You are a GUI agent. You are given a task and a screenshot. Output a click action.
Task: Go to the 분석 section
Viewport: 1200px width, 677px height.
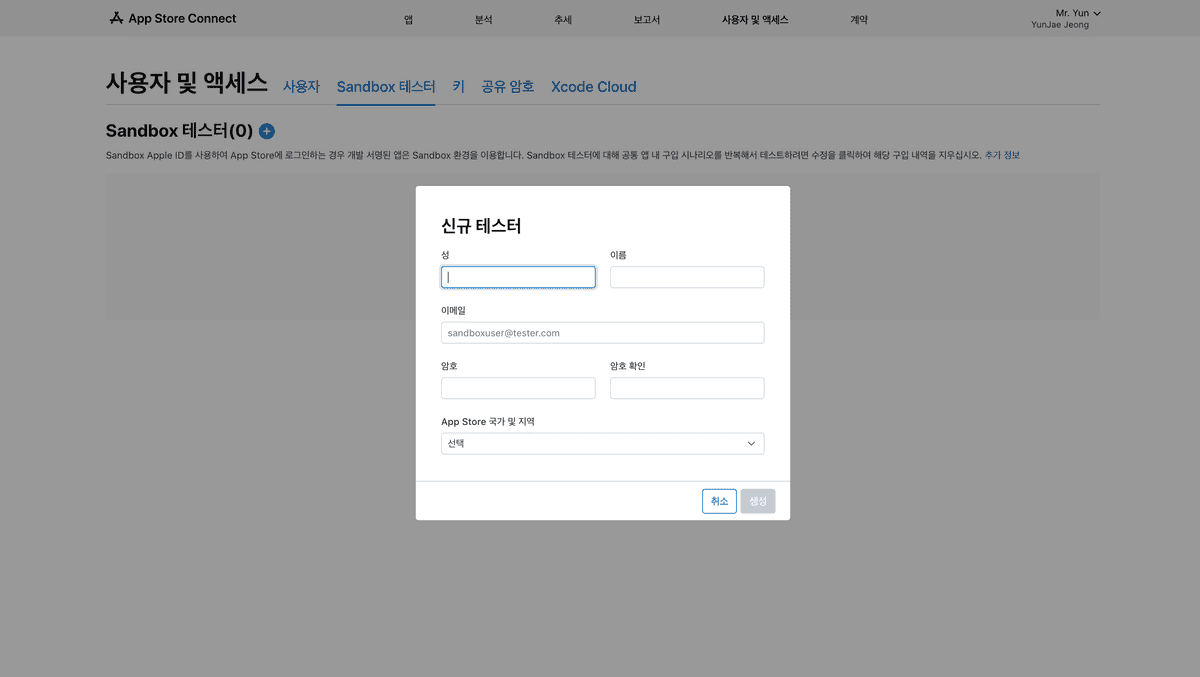484,20
